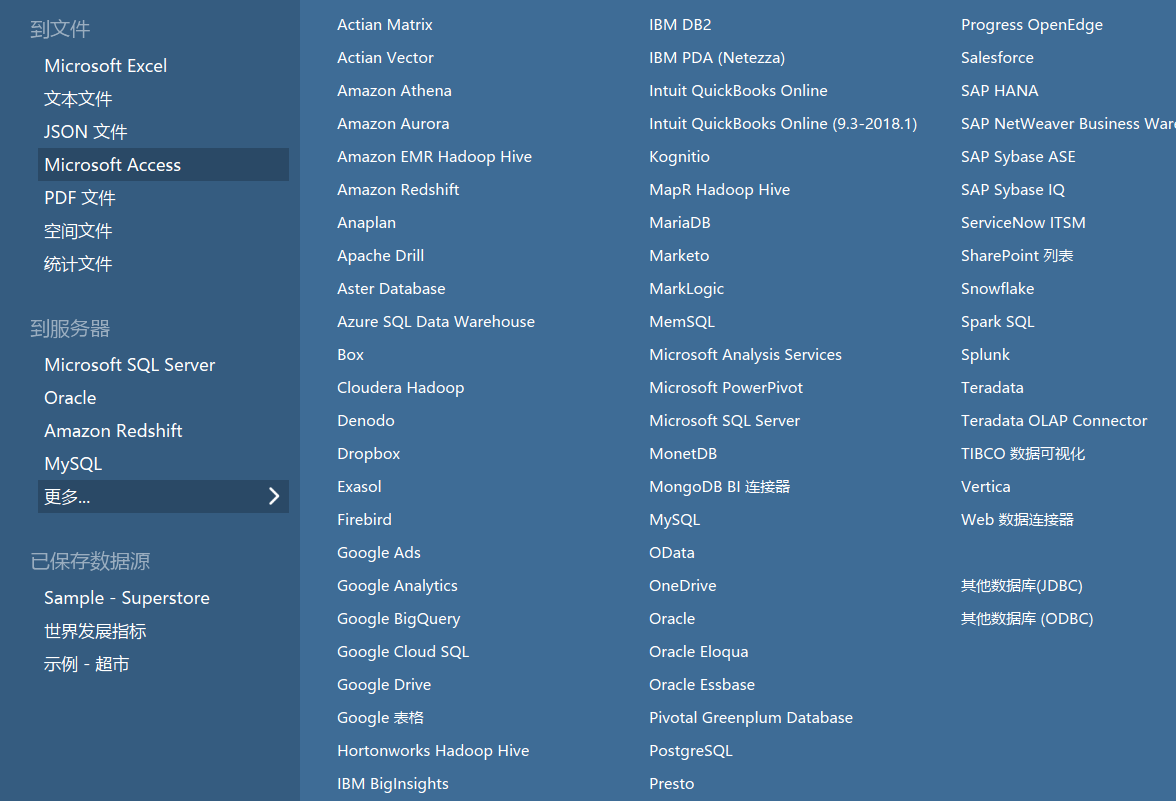Choose Aster Database
1176x801 pixels.
[391, 289]
